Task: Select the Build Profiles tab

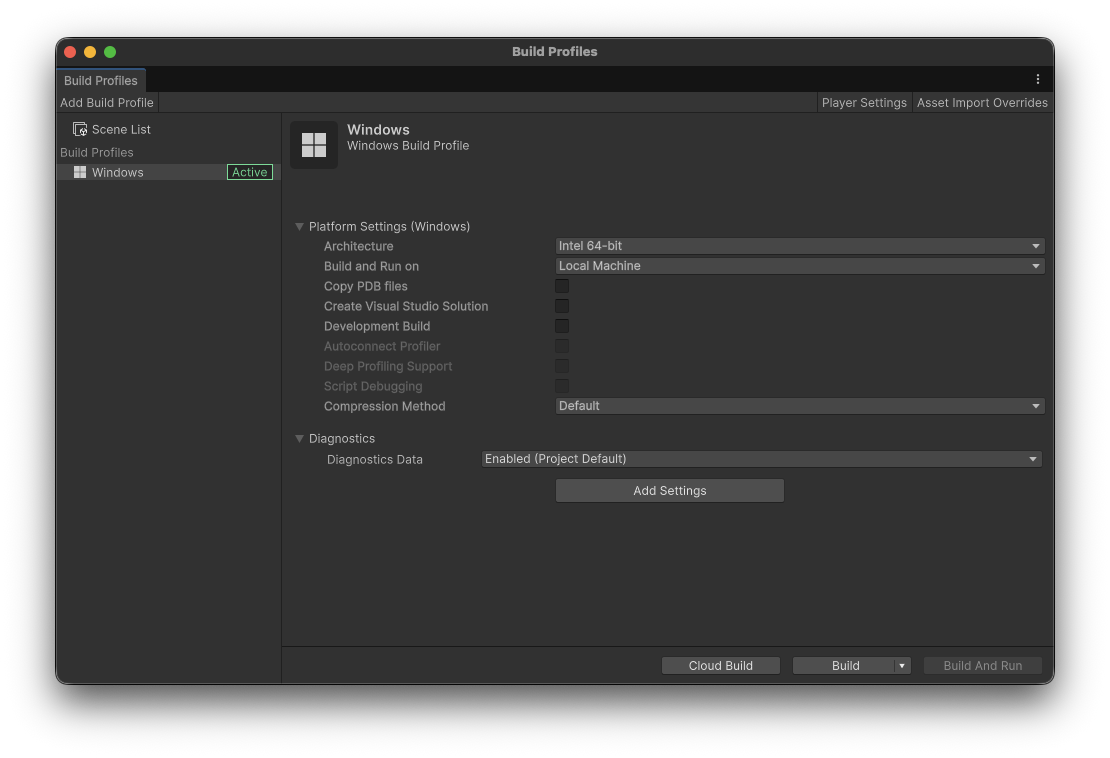Action: (101, 80)
